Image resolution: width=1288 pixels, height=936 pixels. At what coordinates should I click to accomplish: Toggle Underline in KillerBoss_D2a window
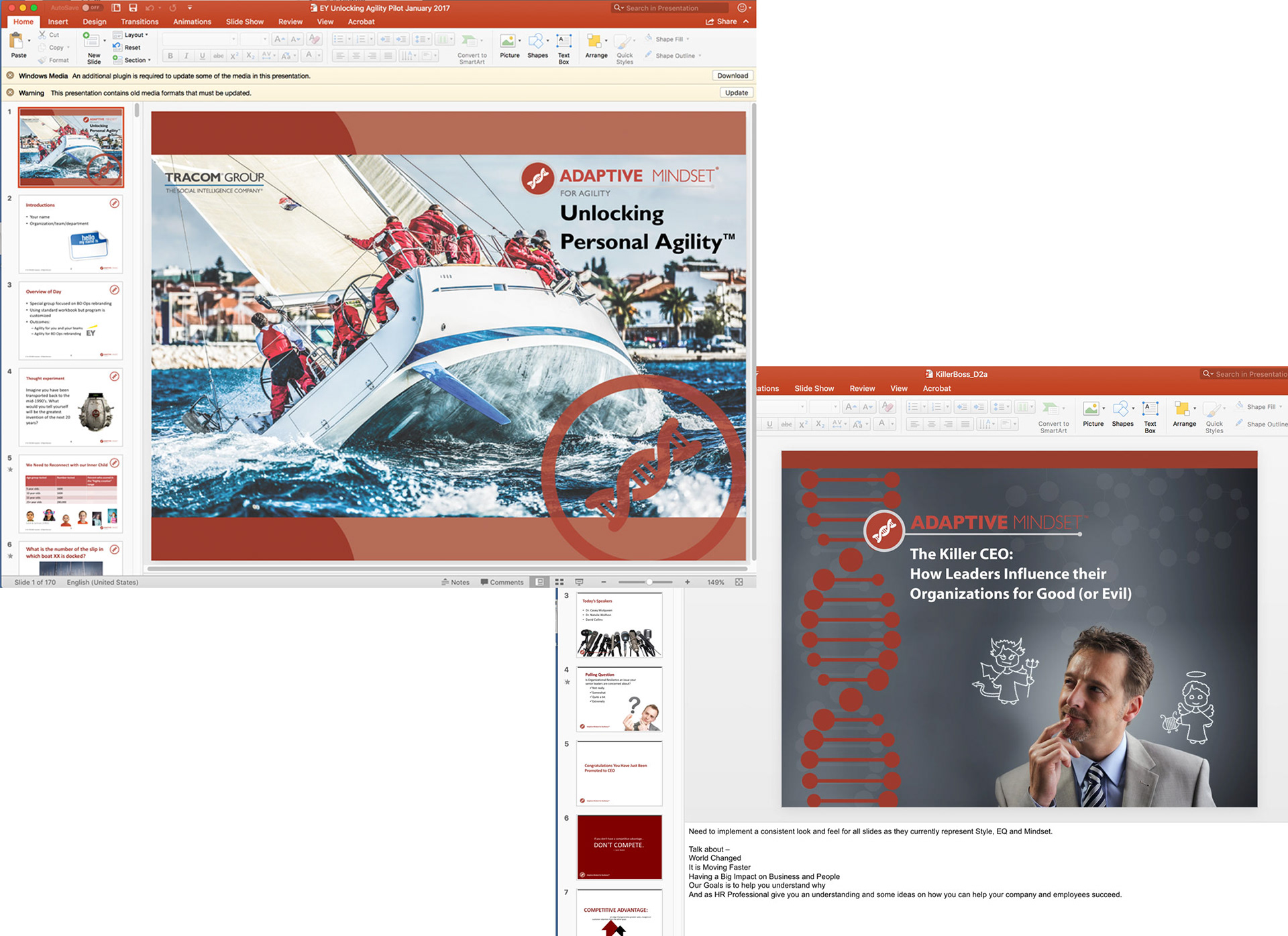769,424
